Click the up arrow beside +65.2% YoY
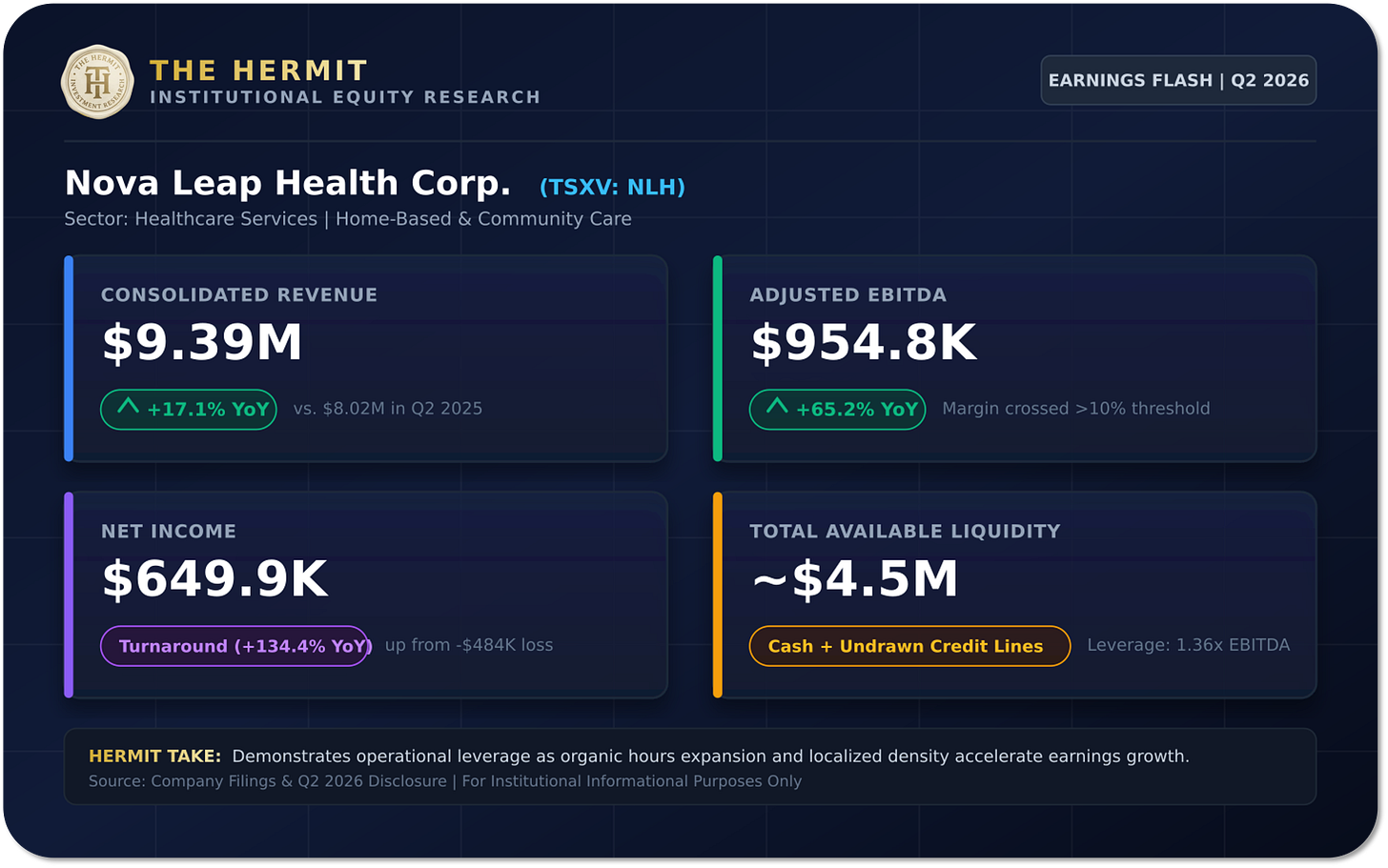1388x868 pixels. (777, 407)
